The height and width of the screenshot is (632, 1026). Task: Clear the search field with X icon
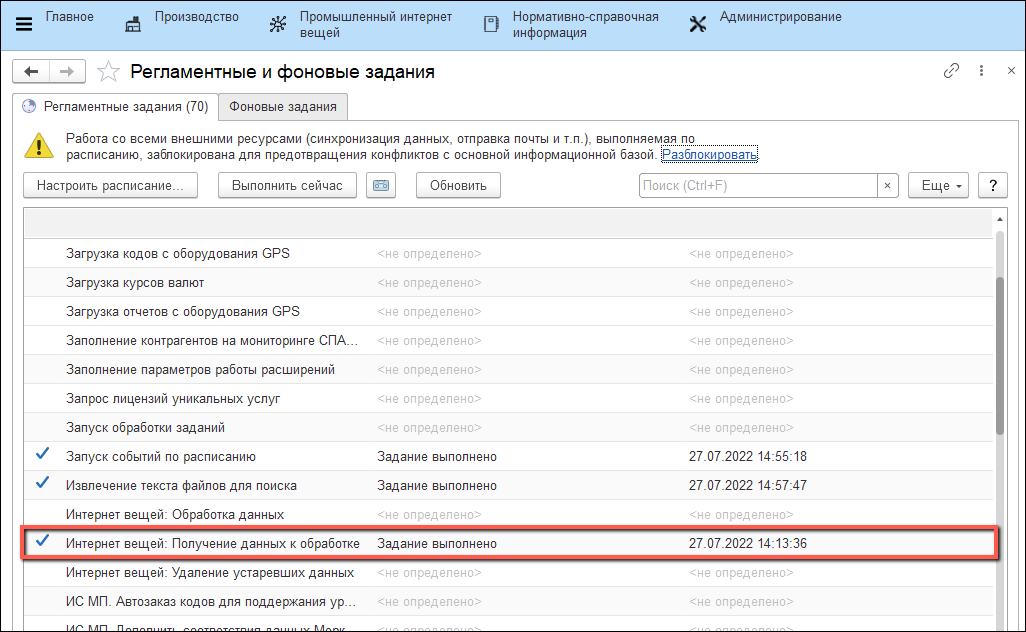click(x=888, y=185)
